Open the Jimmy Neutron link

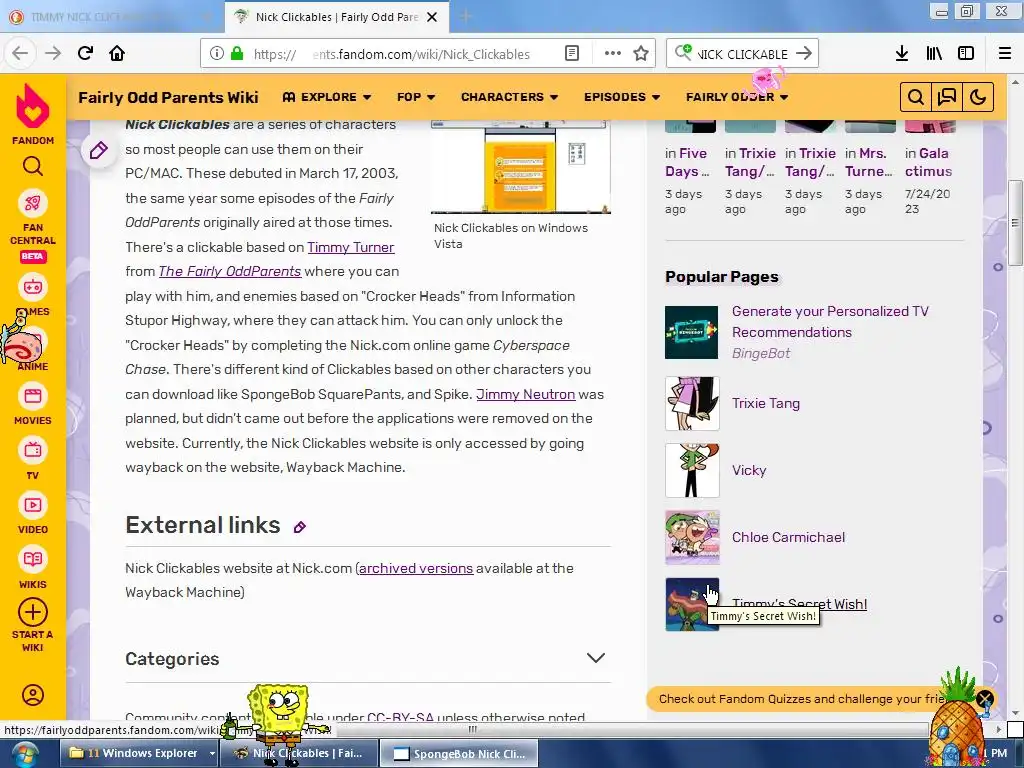tap(526, 394)
